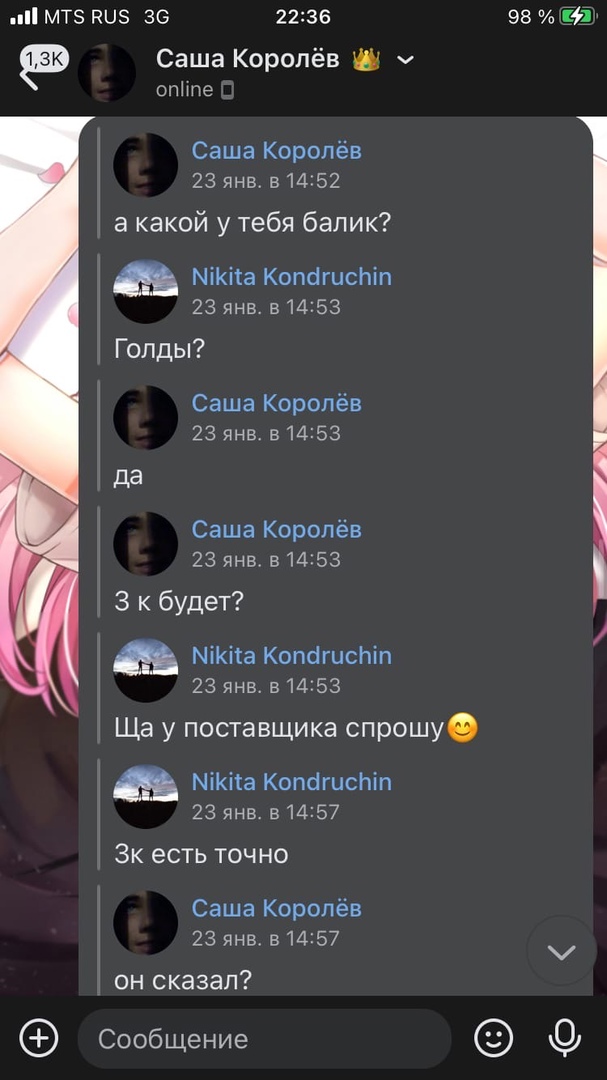
Task: Tap the battery indicator in status bar
Action: [578, 17]
